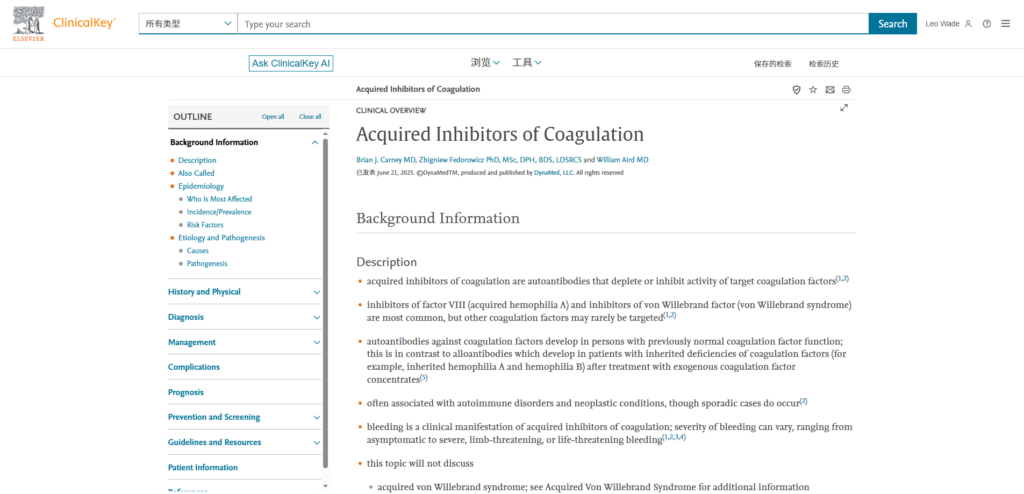Image resolution: width=1024 pixels, height=494 pixels.
Task: Email the article using the envelope icon
Action: coord(830,89)
